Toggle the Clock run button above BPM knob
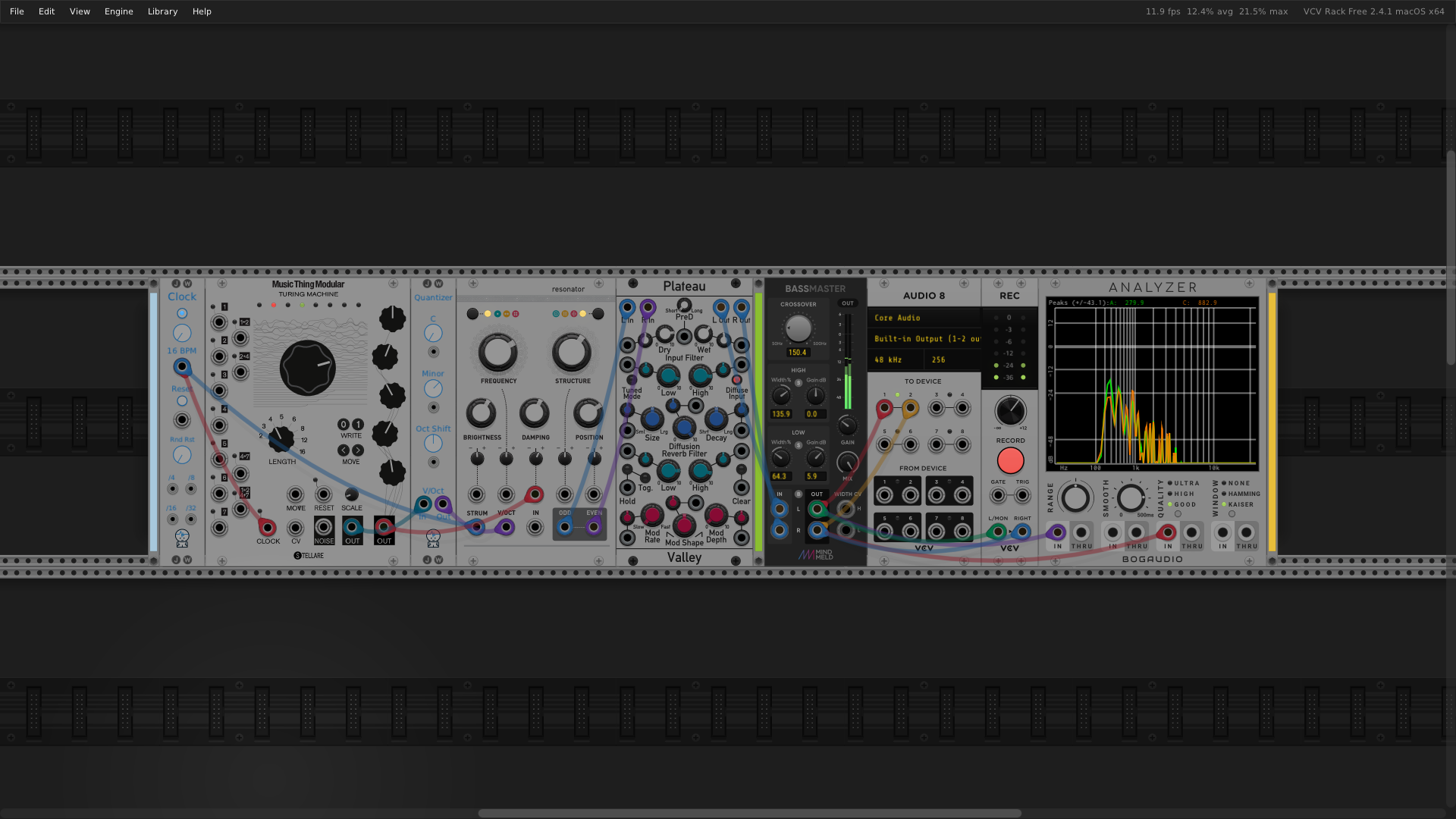Screen dimensions: 1456x819 [x=182, y=313]
